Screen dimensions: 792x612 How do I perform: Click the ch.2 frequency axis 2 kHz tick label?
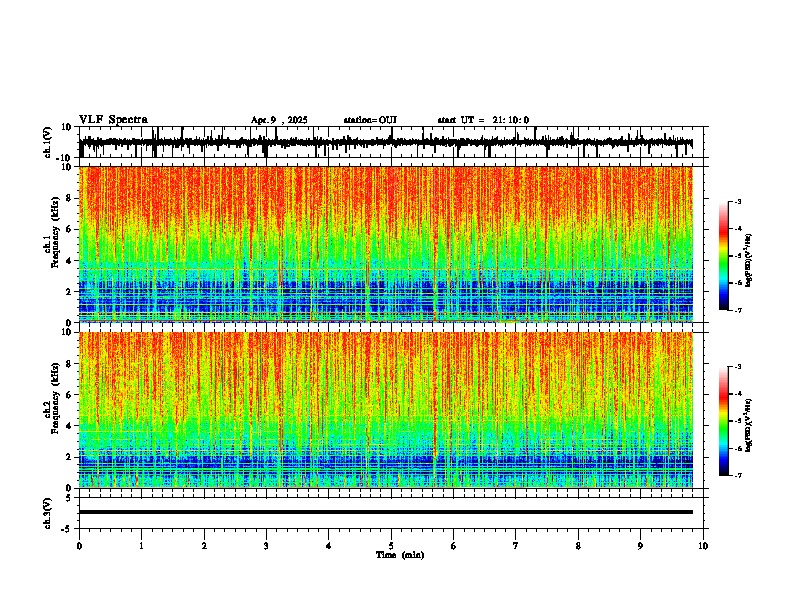coord(70,457)
